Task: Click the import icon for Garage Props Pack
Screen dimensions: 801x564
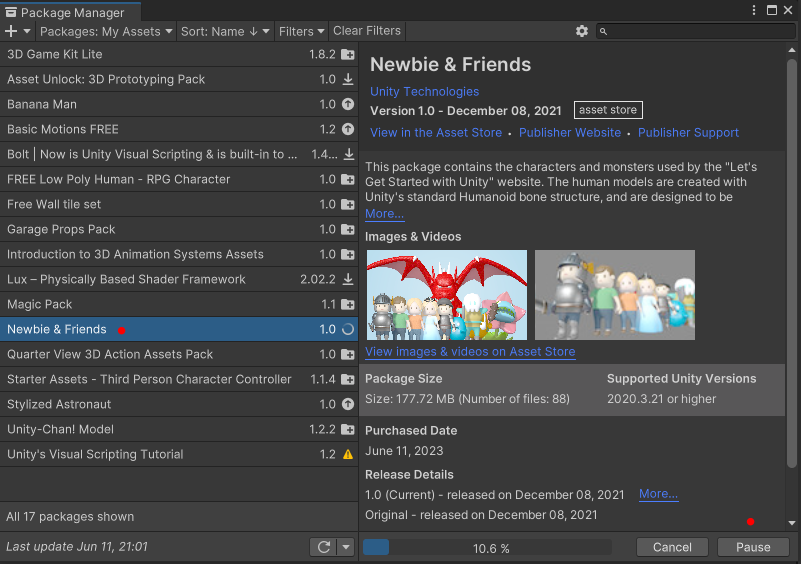Action: (348, 229)
